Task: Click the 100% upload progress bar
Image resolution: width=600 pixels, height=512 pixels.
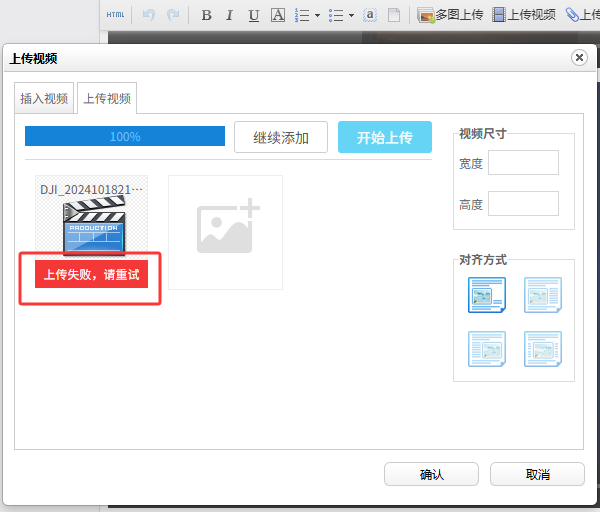Action: (x=125, y=136)
